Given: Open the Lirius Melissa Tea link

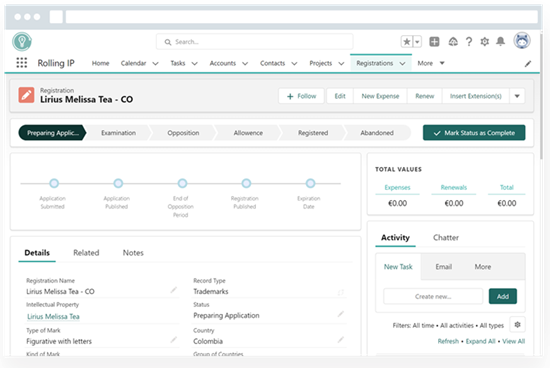Looking at the screenshot, I should tap(53, 316).
